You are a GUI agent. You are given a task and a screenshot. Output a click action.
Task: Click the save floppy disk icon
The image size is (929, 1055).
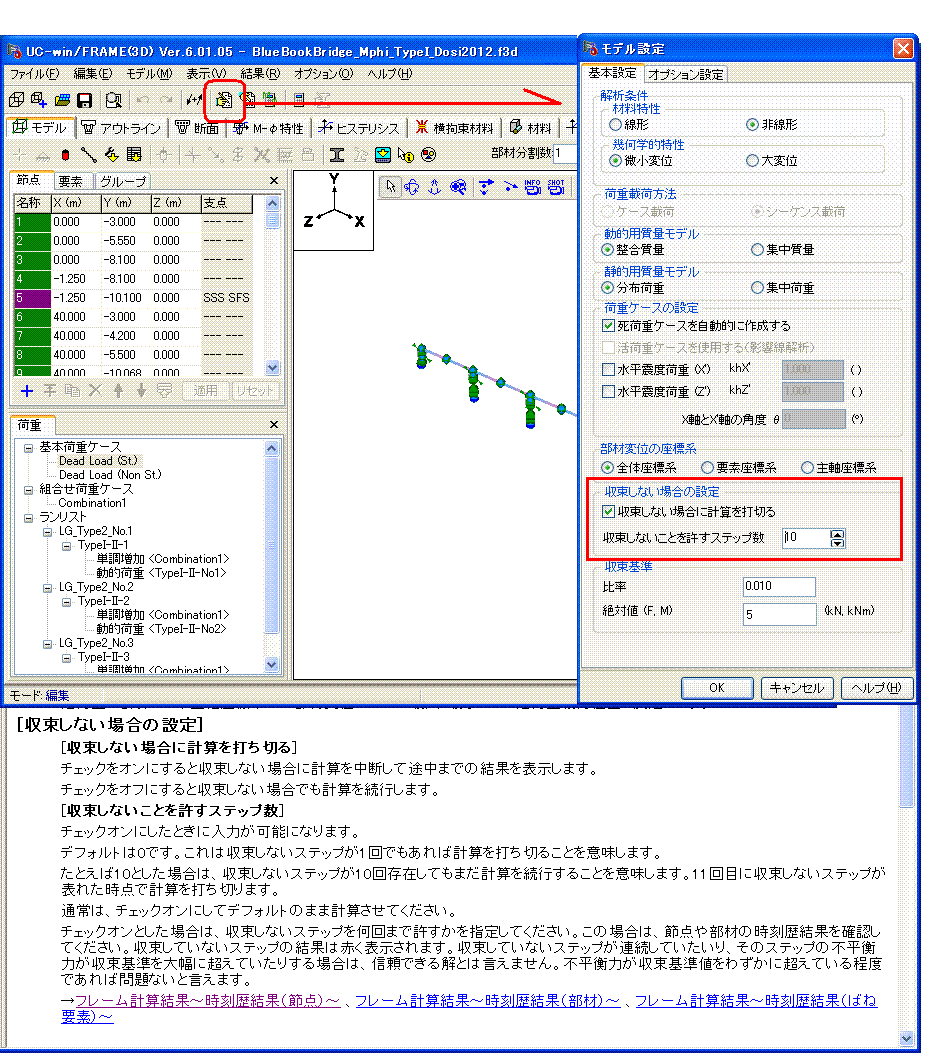85,100
